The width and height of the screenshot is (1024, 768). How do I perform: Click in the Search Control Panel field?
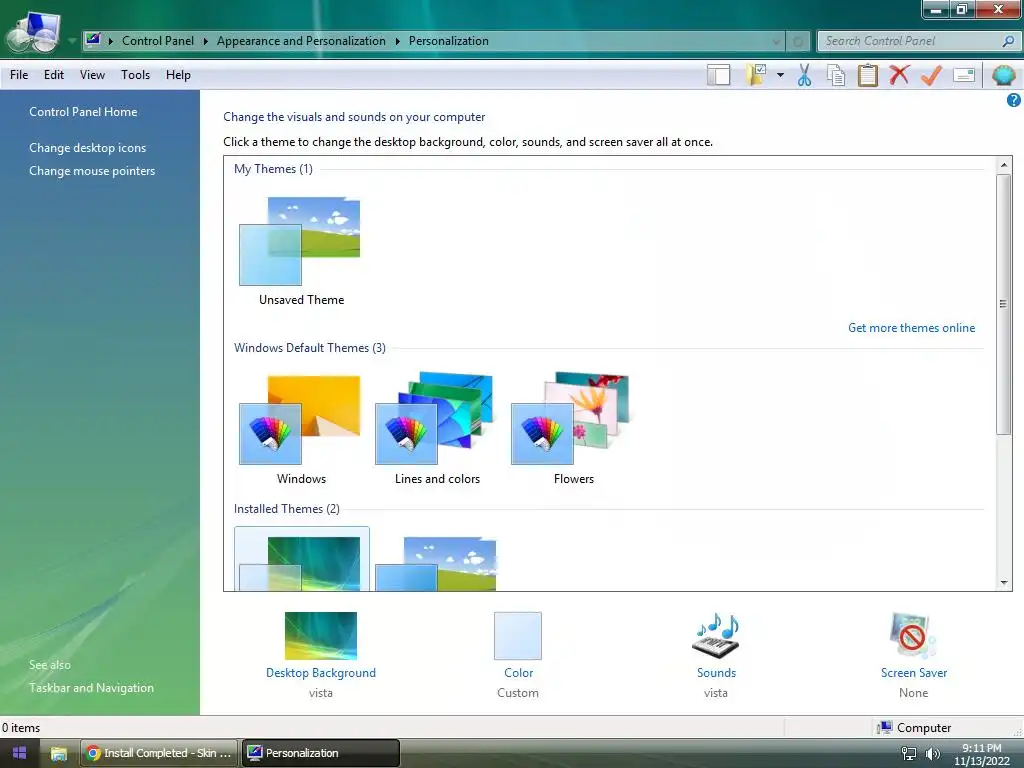click(x=911, y=41)
